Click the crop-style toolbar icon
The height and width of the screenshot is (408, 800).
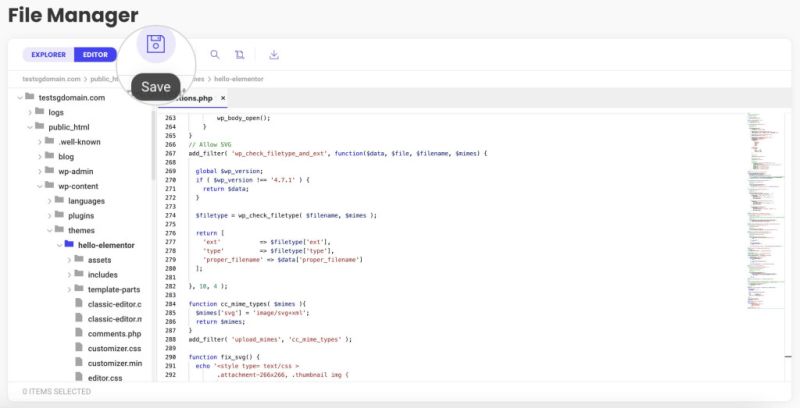(x=239, y=55)
